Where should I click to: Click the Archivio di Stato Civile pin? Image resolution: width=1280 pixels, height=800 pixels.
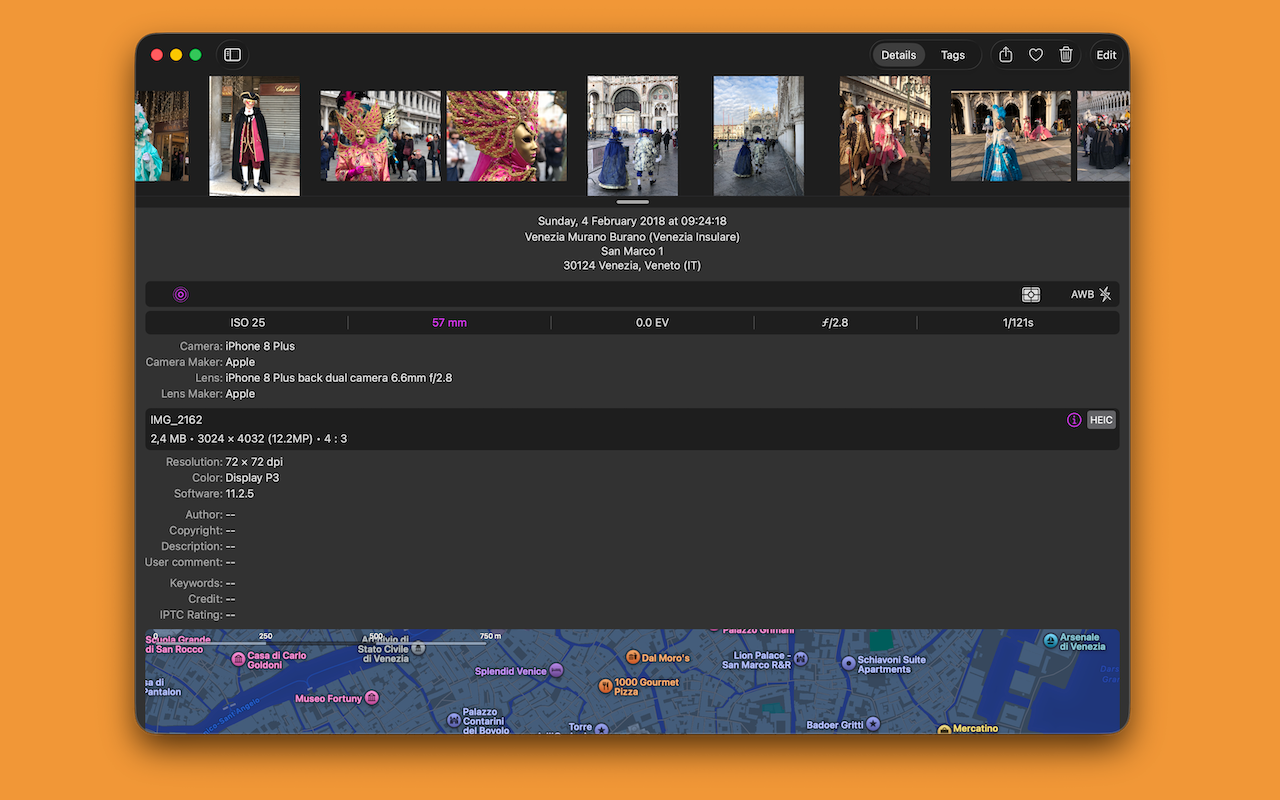(419, 648)
